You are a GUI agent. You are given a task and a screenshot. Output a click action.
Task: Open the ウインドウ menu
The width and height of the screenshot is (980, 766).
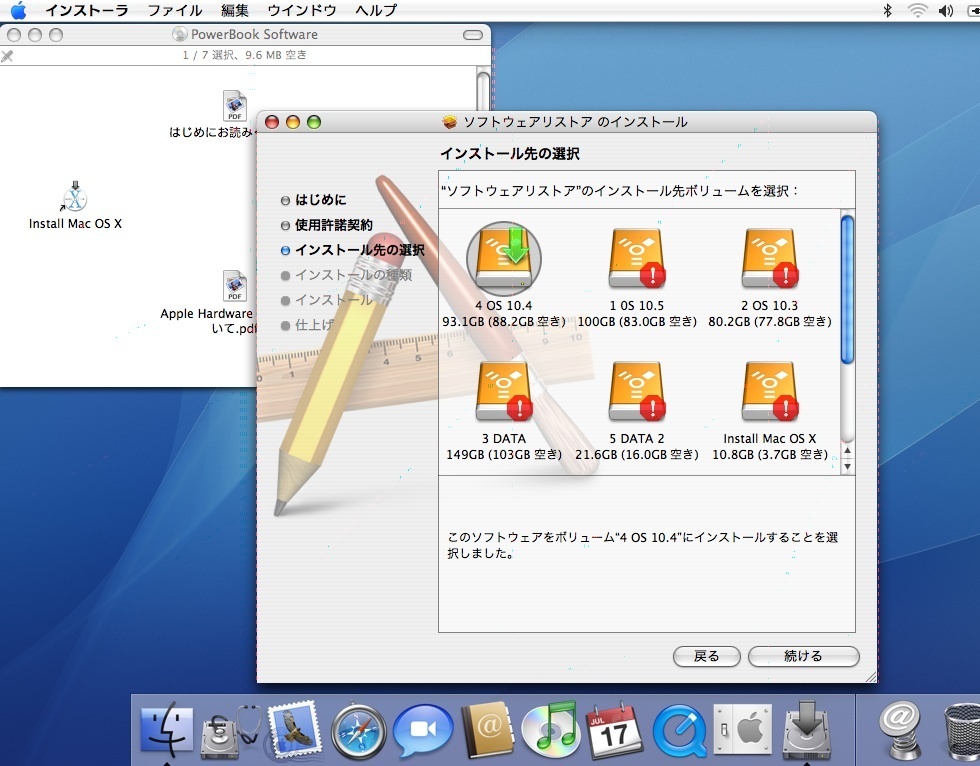[302, 10]
